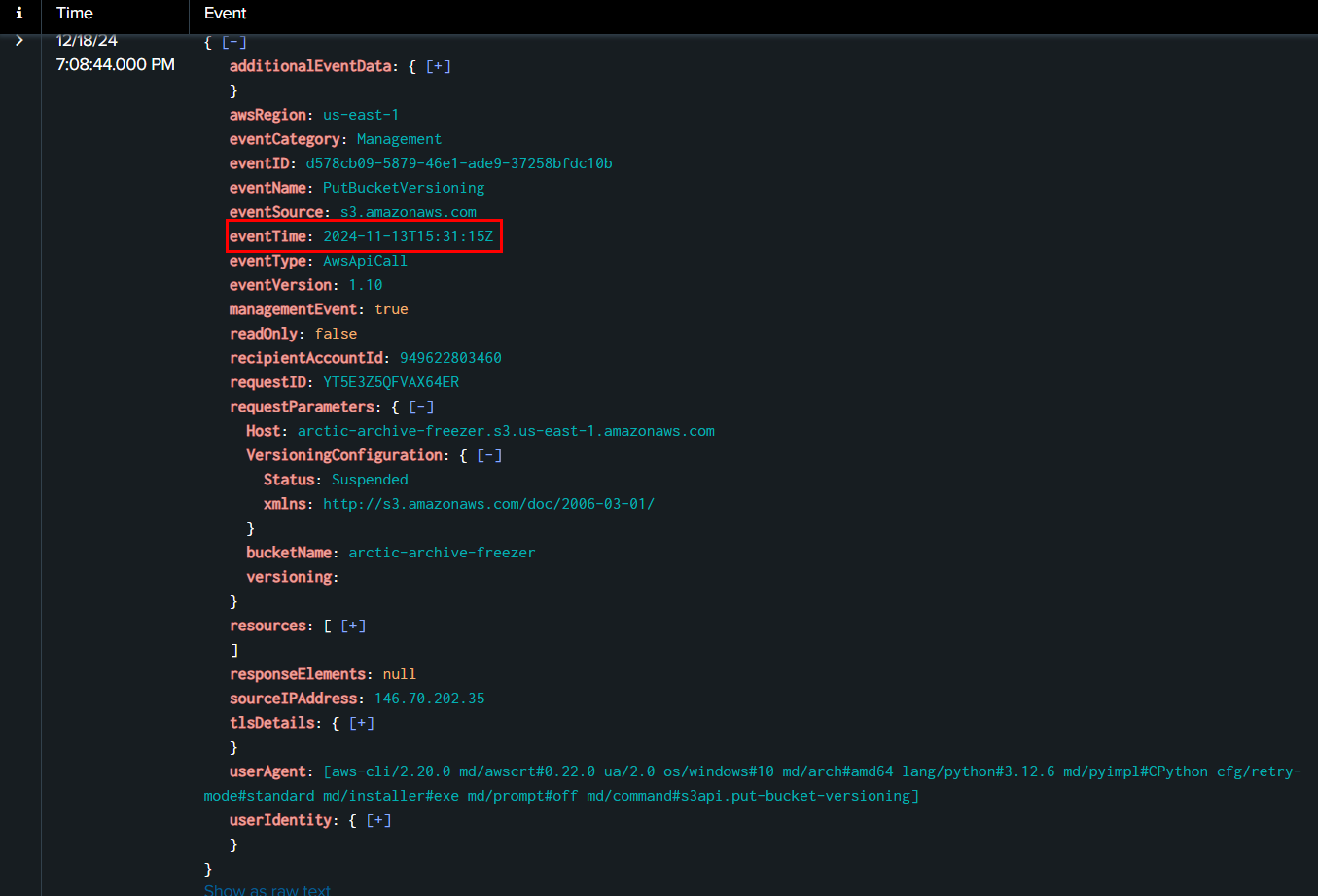Expand the additionalEventData object
Viewport: 1318px width, 896px height.
[x=438, y=65]
